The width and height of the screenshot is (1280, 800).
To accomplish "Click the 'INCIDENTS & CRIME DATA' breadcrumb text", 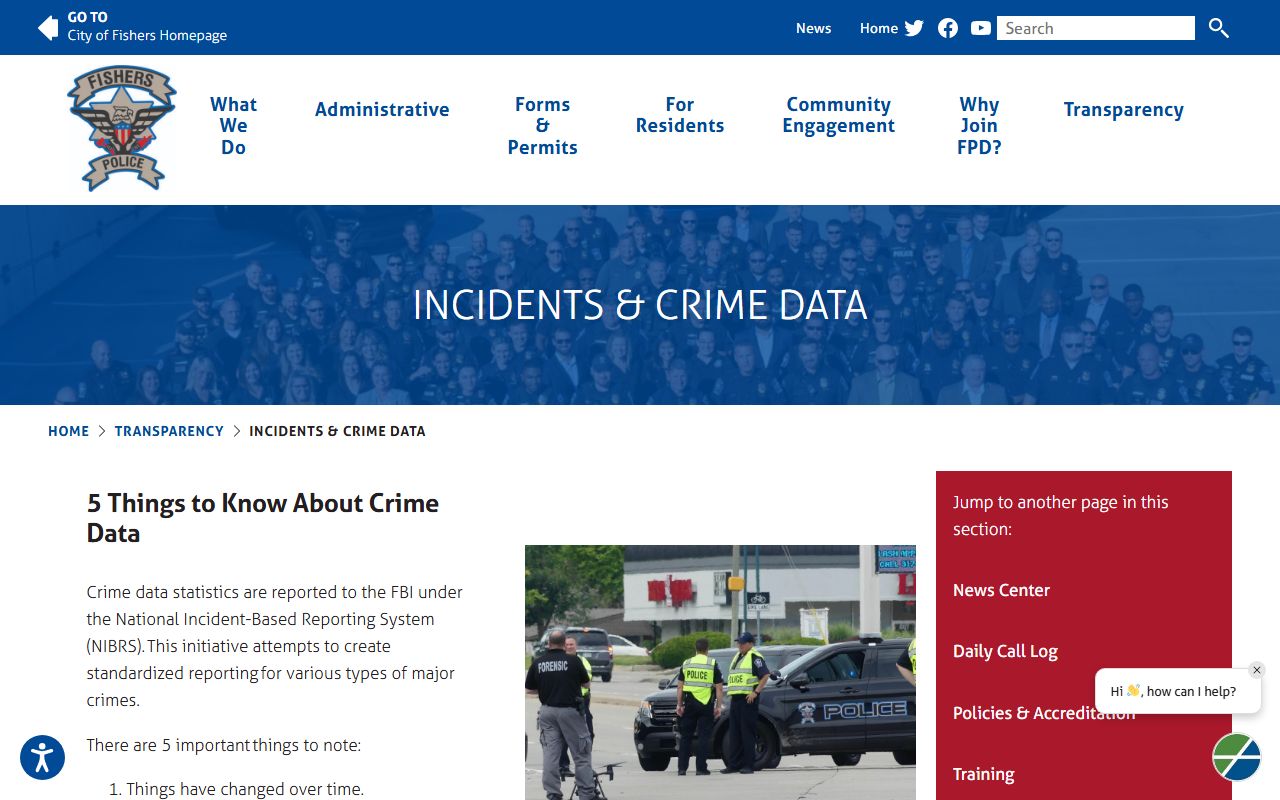I will (x=337, y=431).
